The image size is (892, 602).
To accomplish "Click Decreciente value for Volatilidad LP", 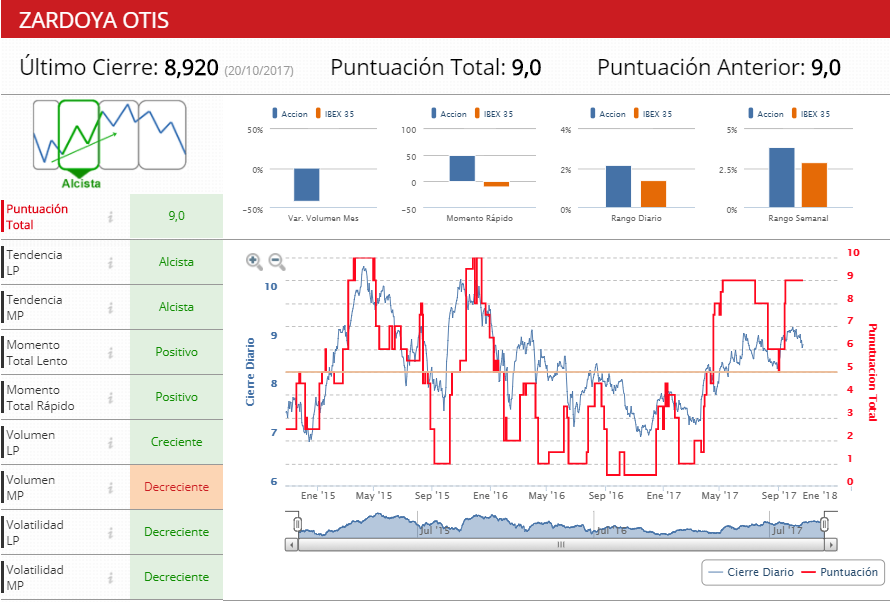I will click(176, 532).
